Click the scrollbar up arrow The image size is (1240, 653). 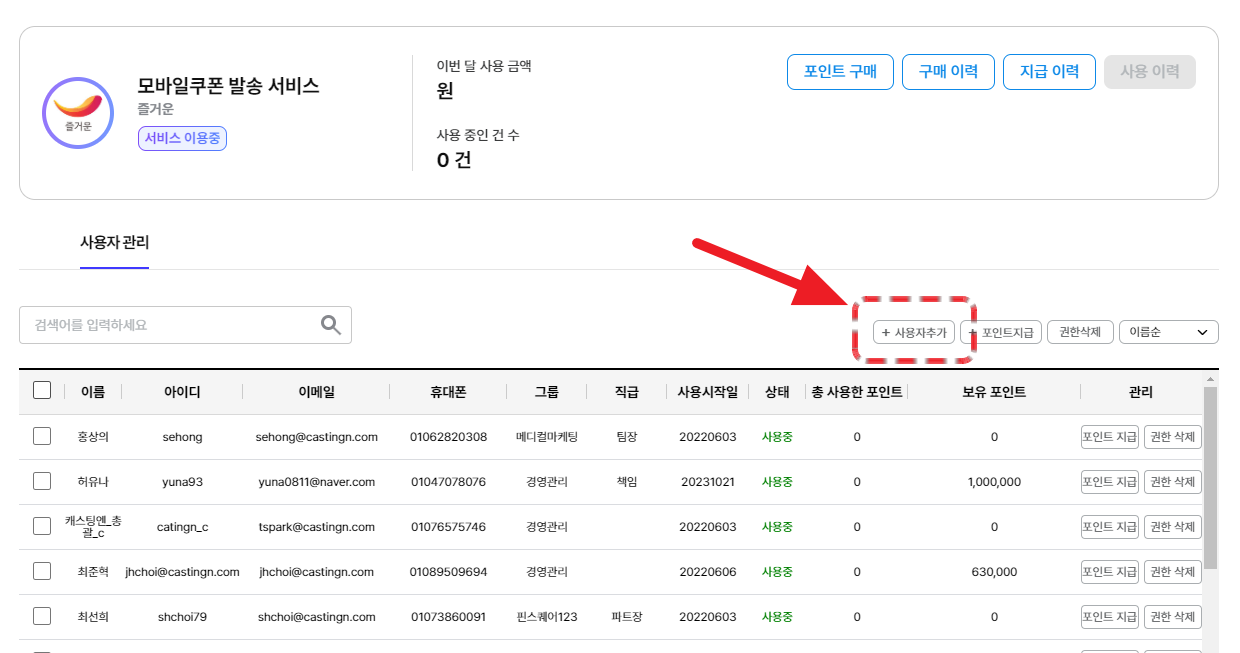1210,380
